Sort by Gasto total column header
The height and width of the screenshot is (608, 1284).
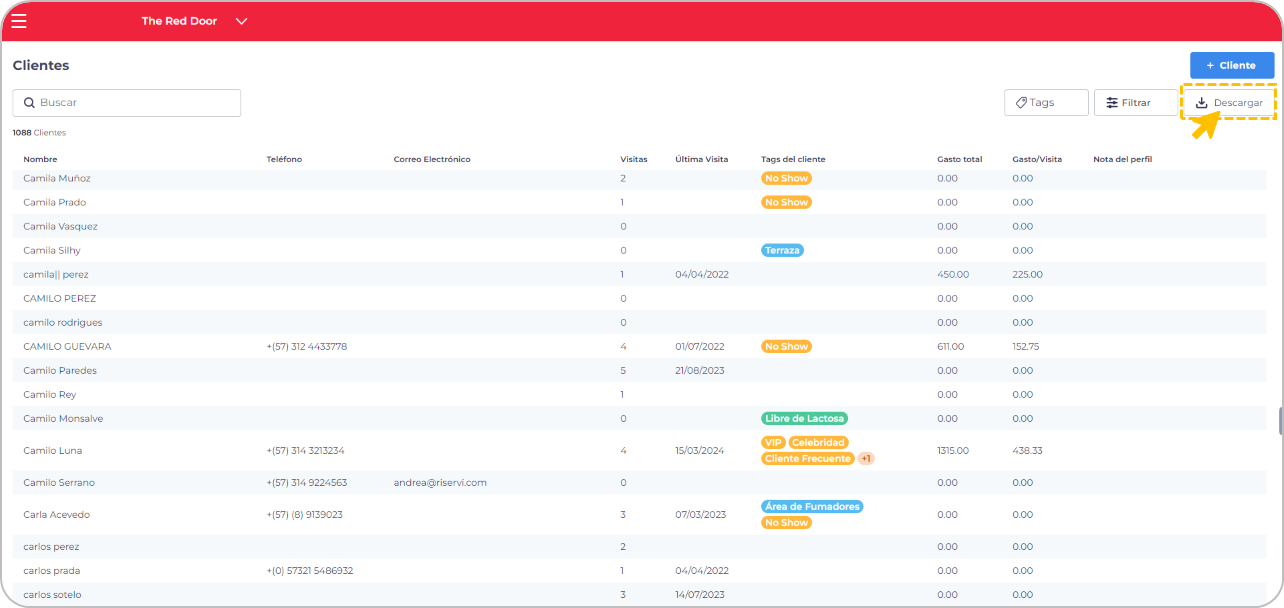[x=960, y=159]
